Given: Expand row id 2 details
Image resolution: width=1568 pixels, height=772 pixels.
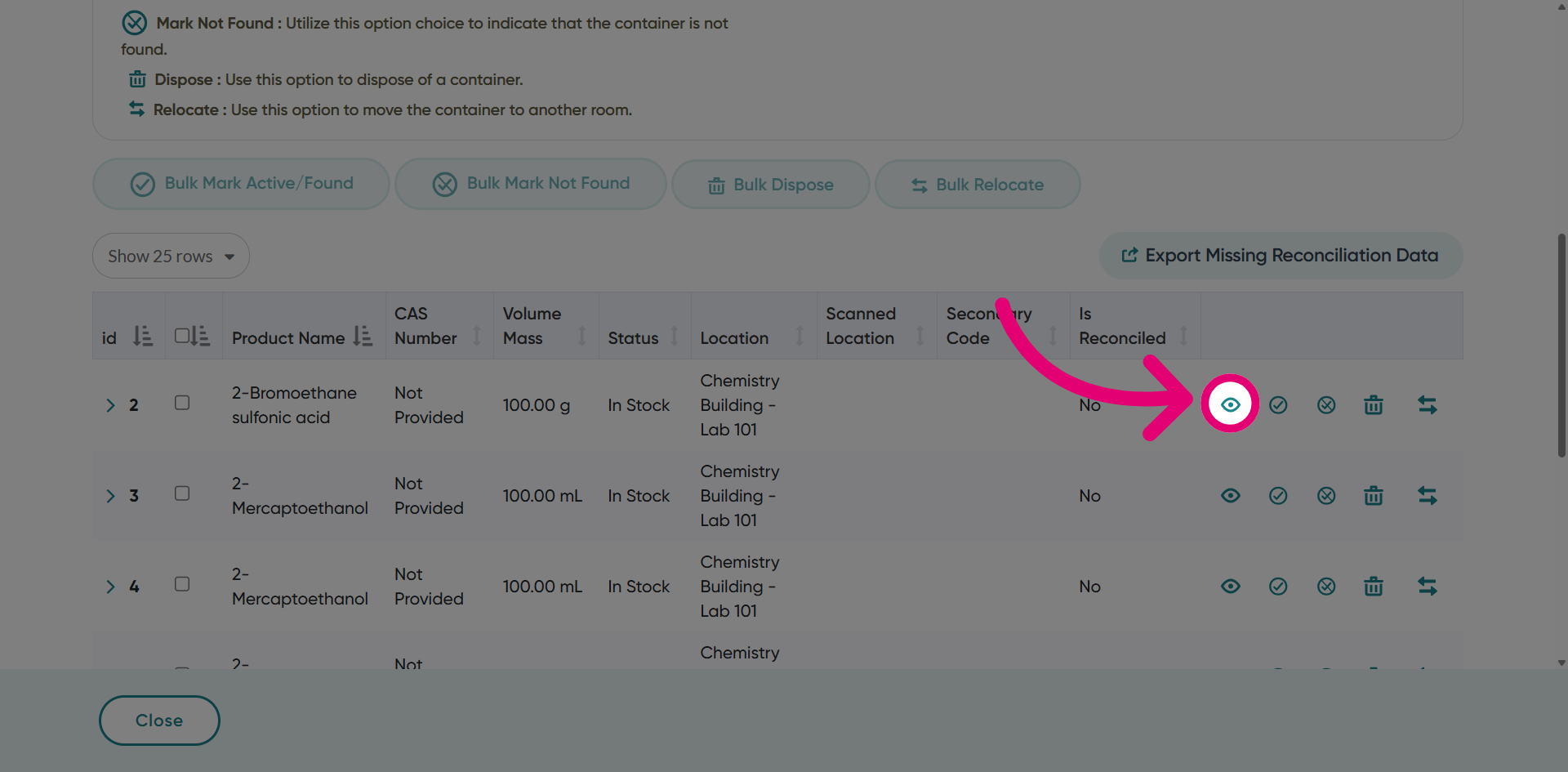Looking at the screenshot, I should pos(110,405).
